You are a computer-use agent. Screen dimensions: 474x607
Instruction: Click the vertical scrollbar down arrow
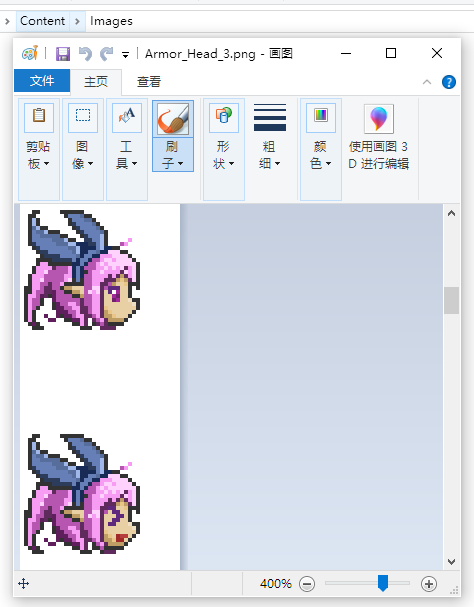[451, 562]
